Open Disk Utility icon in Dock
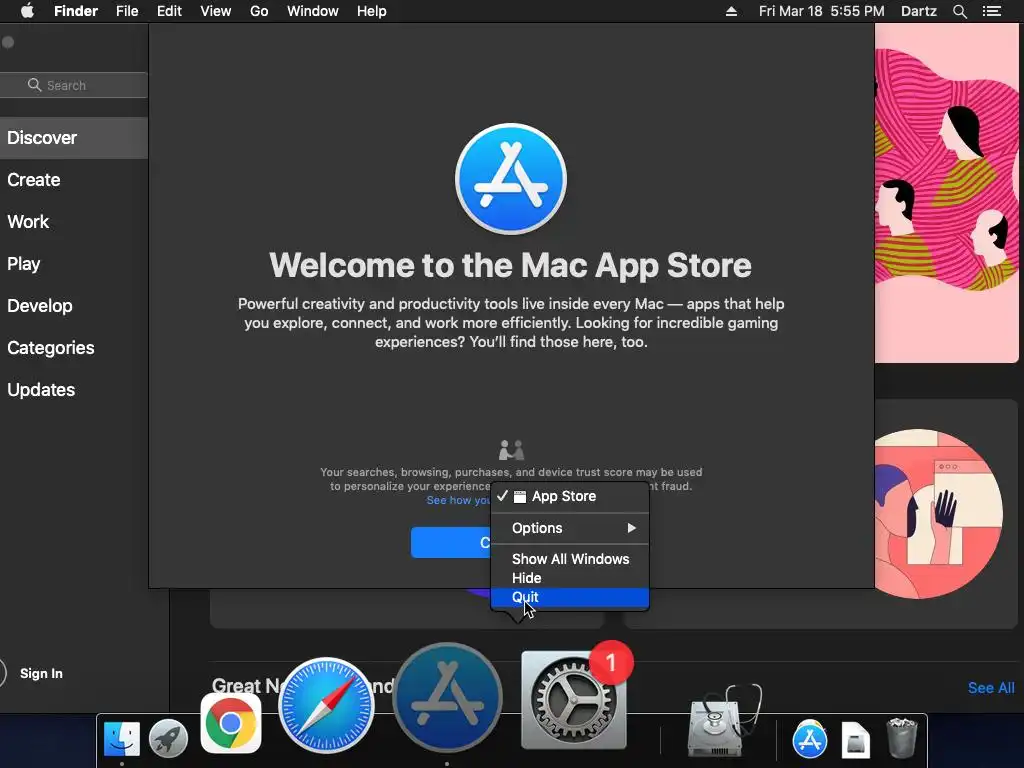Image resolution: width=1024 pixels, height=768 pixels. coord(722,720)
